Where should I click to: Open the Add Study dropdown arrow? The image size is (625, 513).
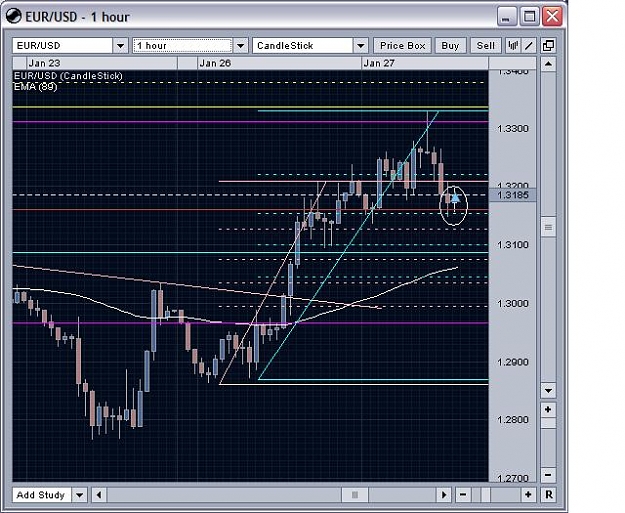click(80, 495)
